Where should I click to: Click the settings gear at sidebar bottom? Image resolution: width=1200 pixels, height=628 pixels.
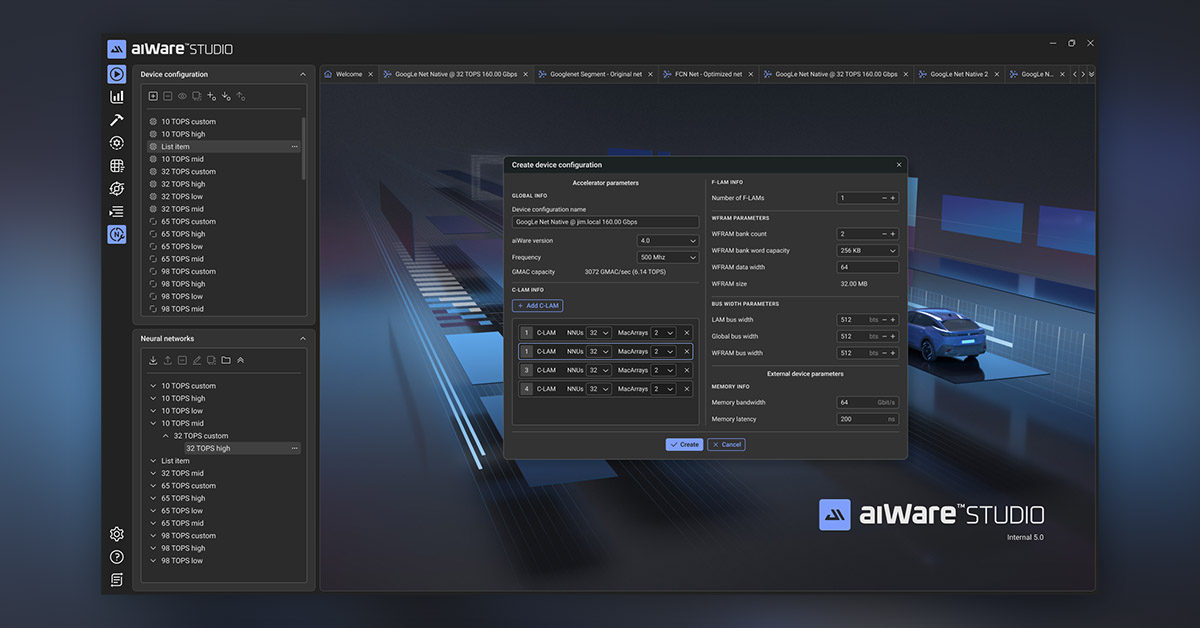click(117, 534)
